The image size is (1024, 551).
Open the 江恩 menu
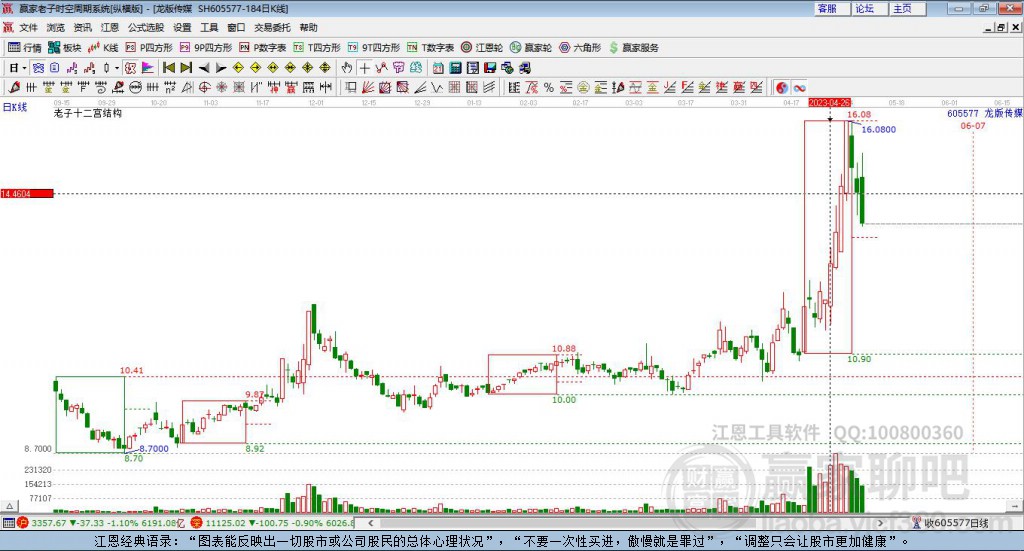pos(110,27)
